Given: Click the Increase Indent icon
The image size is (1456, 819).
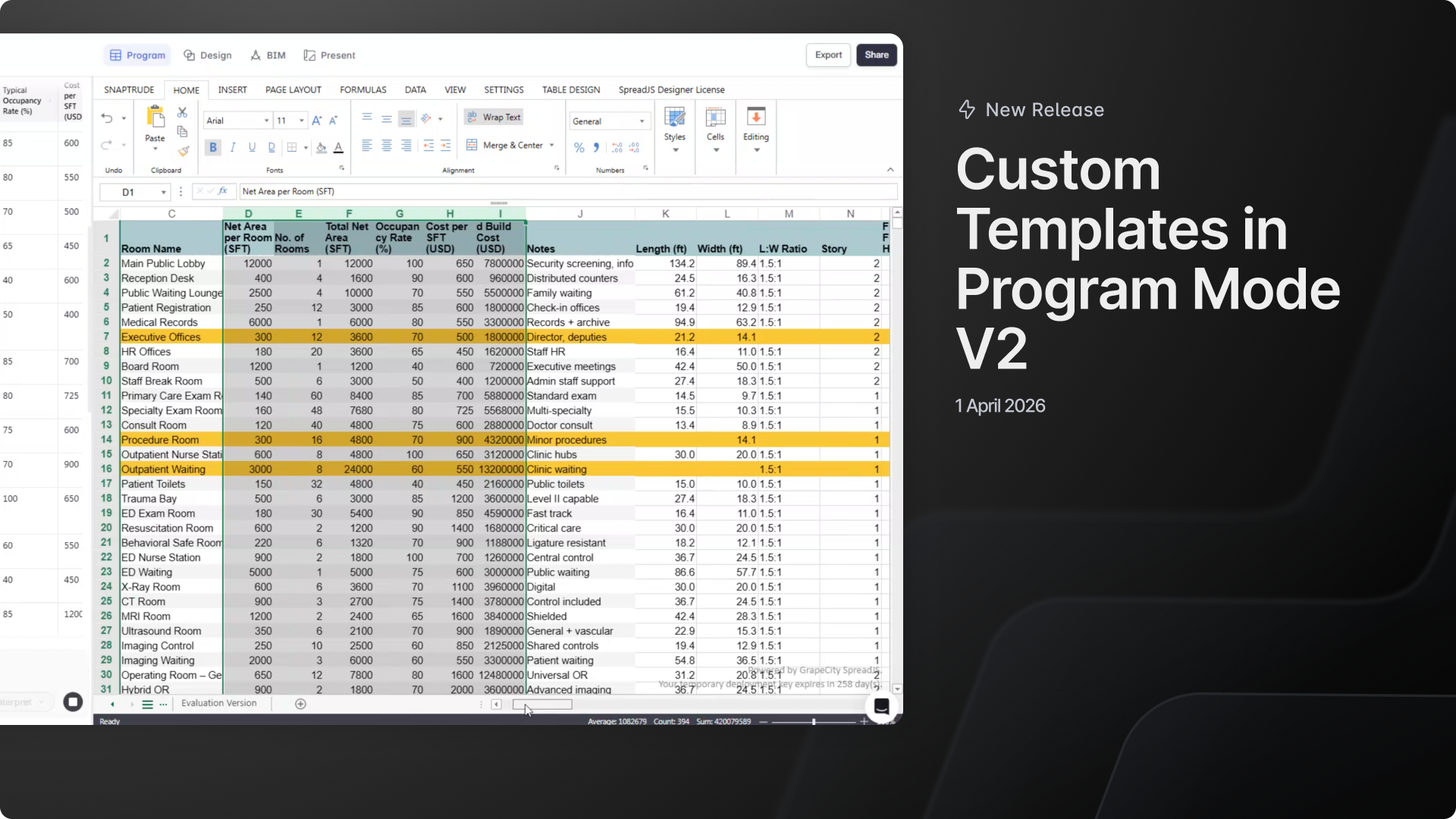Looking at the screenshot, I should 445,146.
